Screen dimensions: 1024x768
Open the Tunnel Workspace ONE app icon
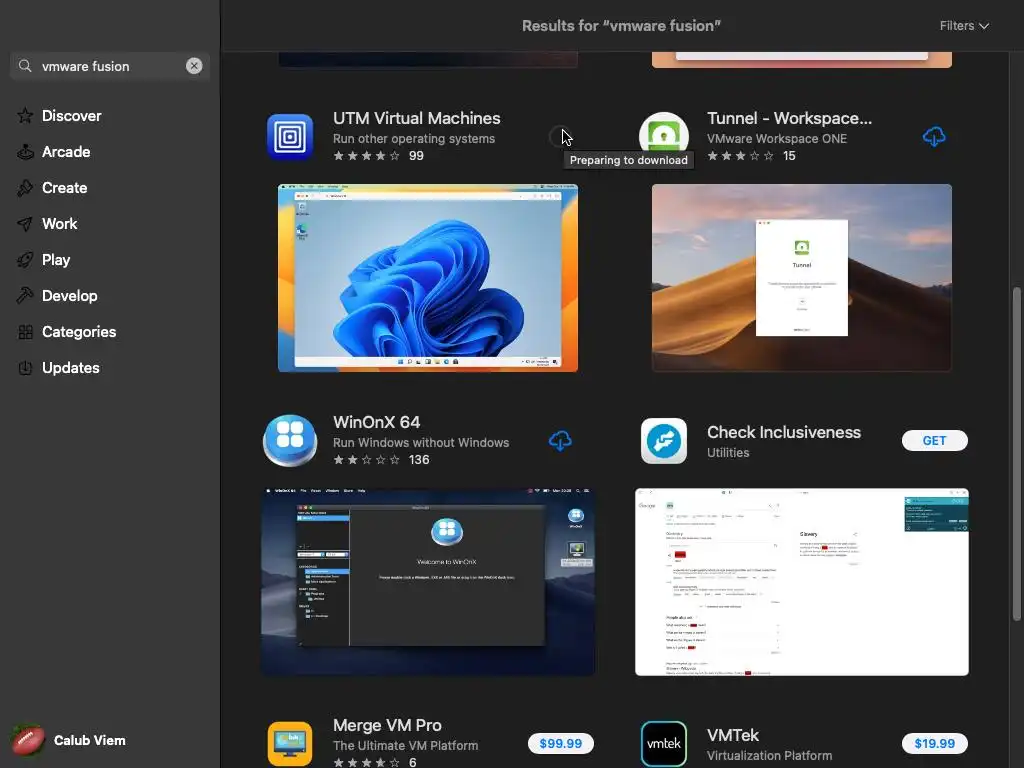[x=664, y=137]
